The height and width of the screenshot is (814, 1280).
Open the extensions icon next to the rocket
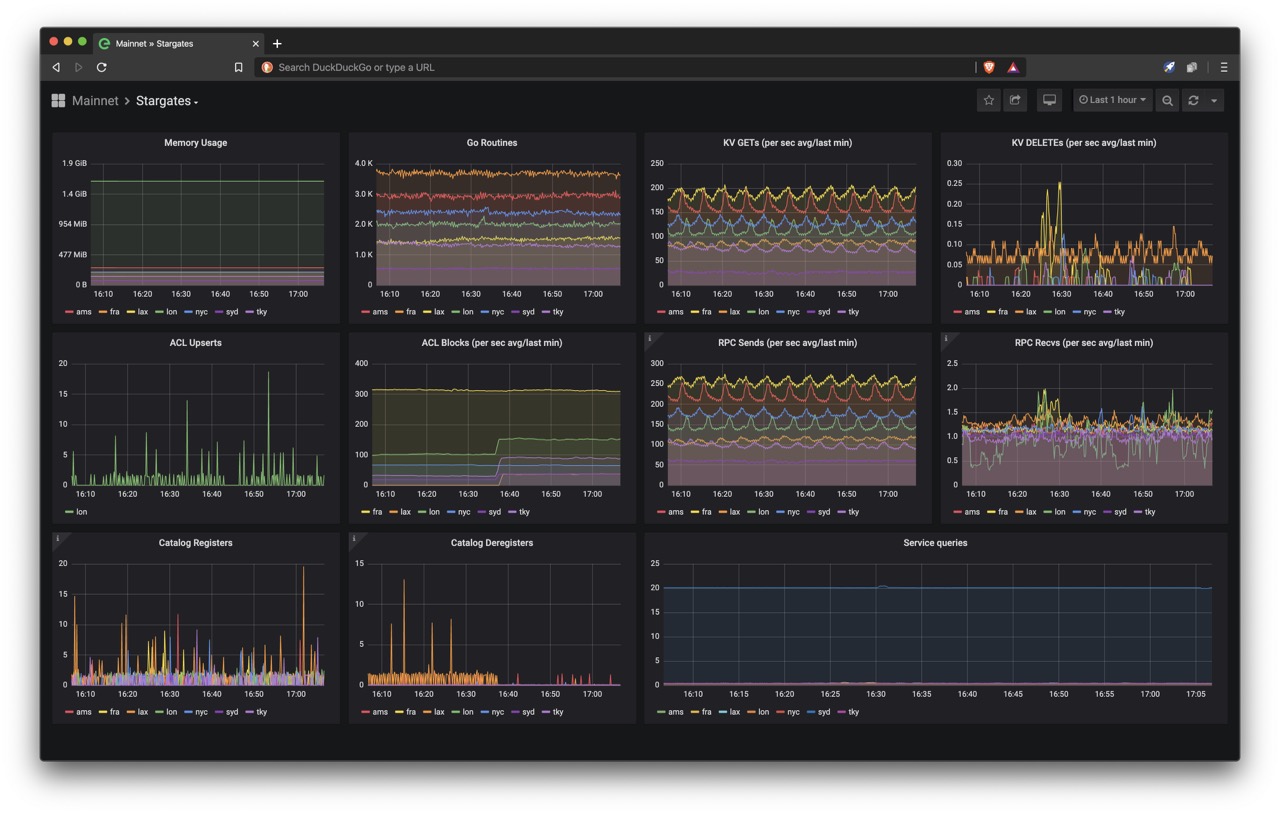click(x=1192, y=67)
